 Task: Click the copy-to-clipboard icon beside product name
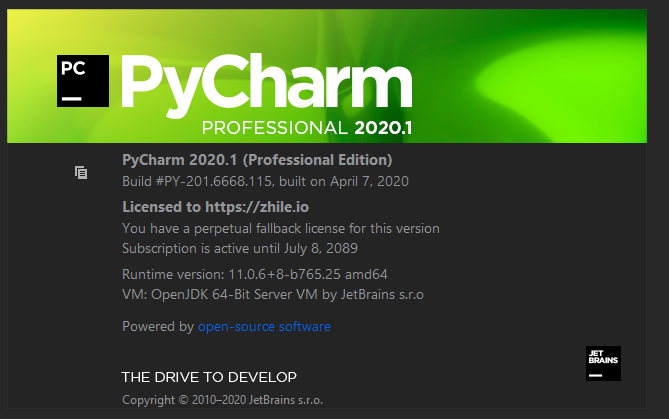click(81, 172)
